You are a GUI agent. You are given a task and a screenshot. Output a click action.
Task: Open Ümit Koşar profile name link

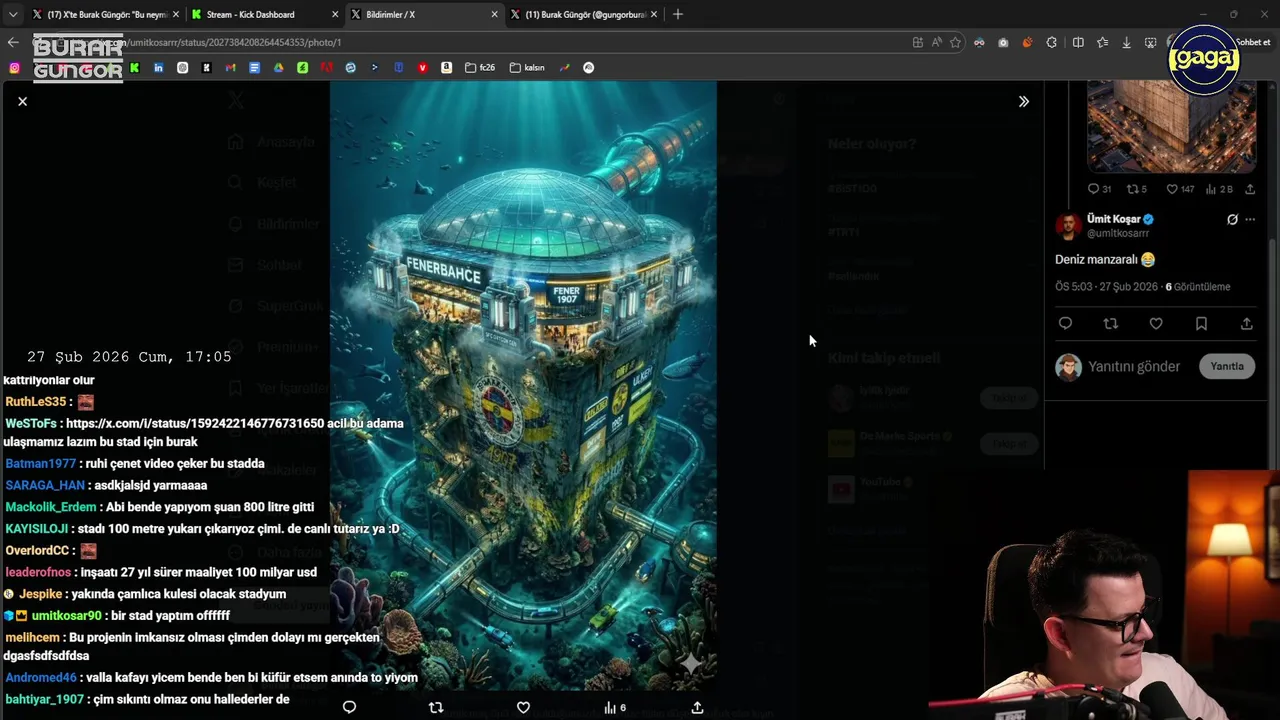[1113, 219]
